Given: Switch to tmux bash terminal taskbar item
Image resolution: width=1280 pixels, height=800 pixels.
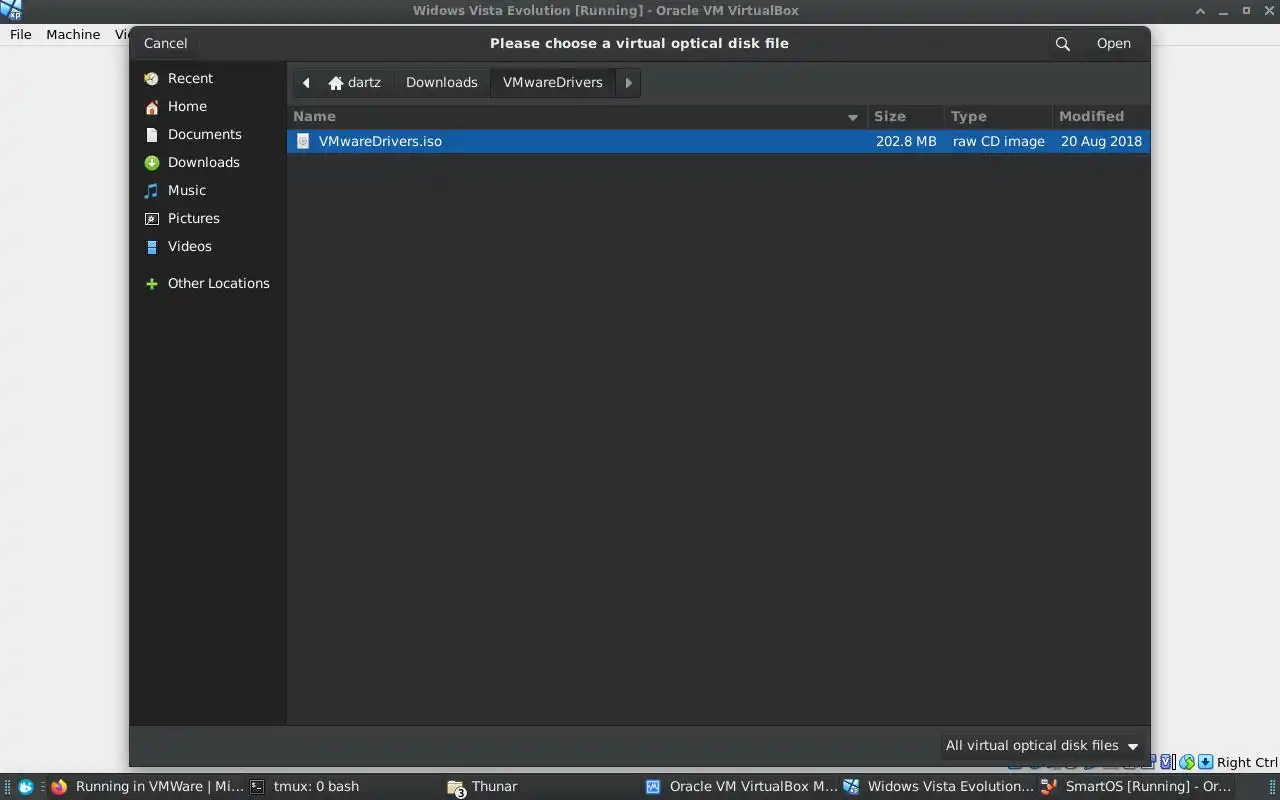Looking at the screenshot, I should pos(343,786).
